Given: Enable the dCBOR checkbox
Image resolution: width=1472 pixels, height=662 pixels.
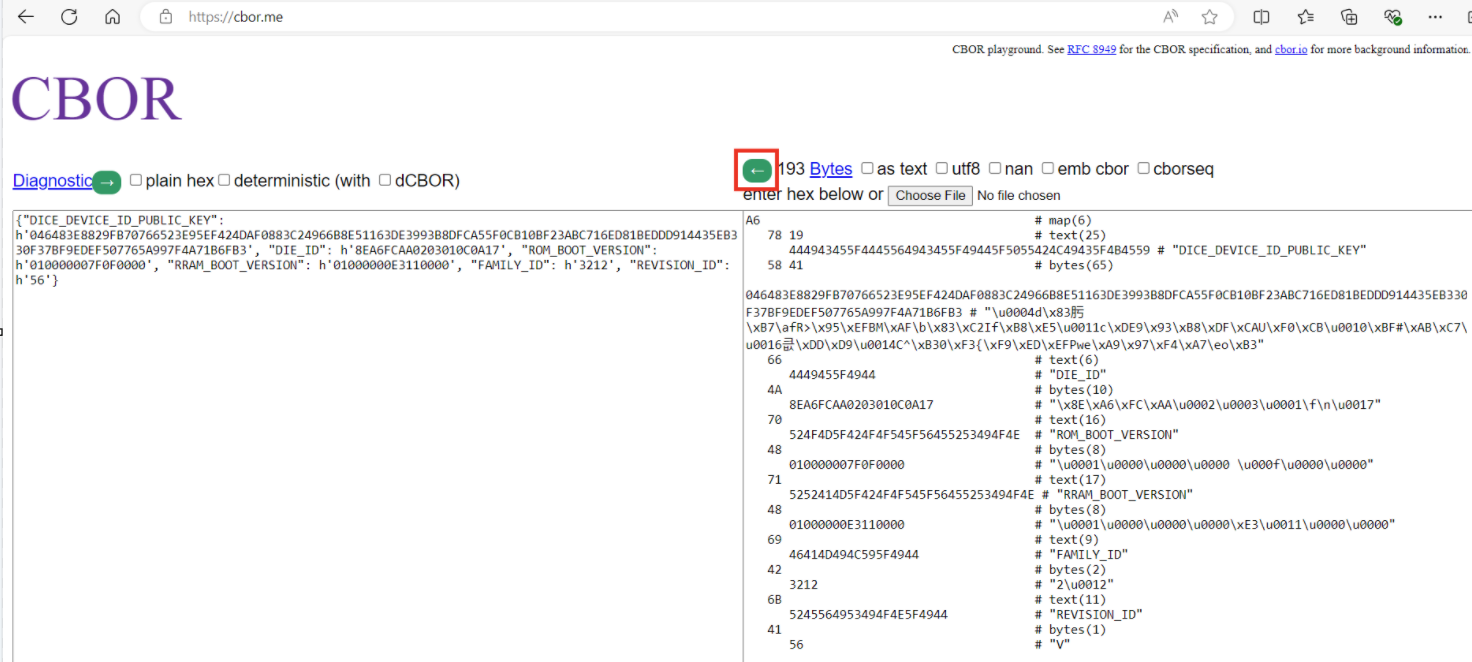Looking at the screenshot, I should pos(385,181).
